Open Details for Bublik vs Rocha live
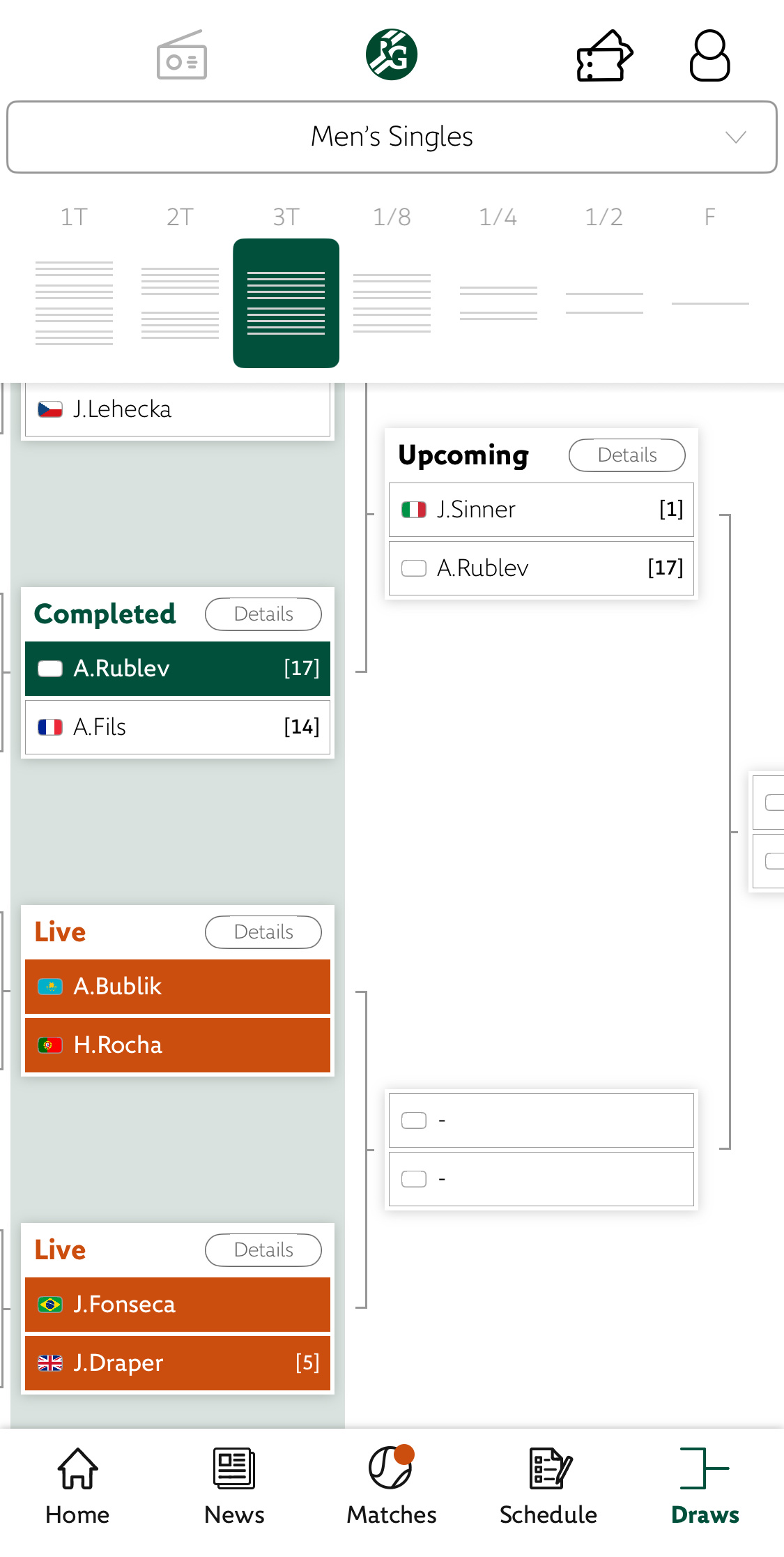This screenshot has height=1557, width=784. (x=263, y=932)
